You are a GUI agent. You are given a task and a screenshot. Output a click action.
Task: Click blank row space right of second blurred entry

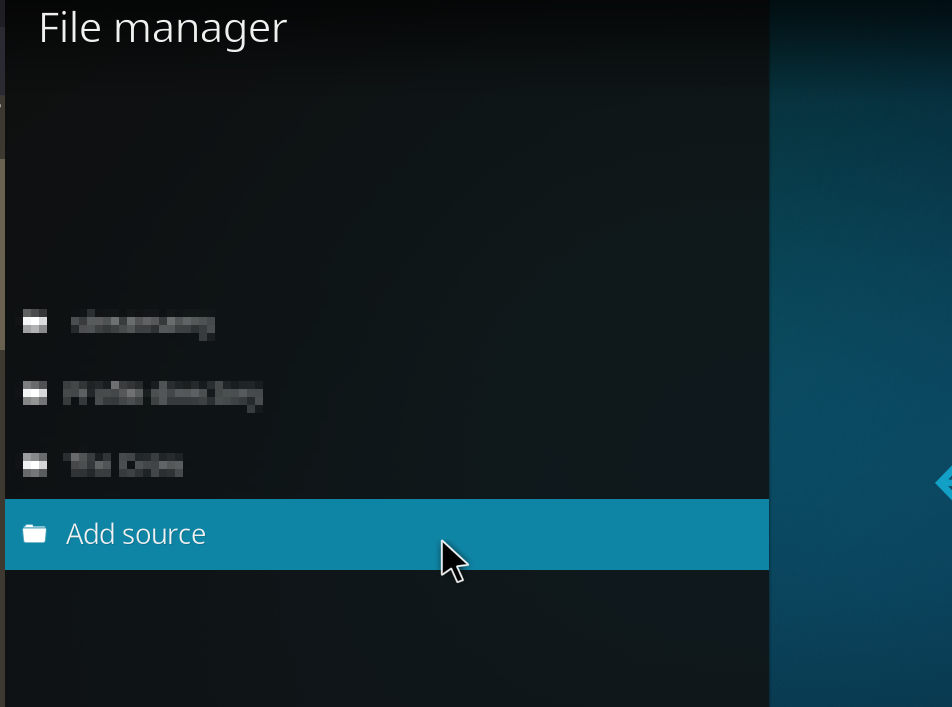point(500,393)
